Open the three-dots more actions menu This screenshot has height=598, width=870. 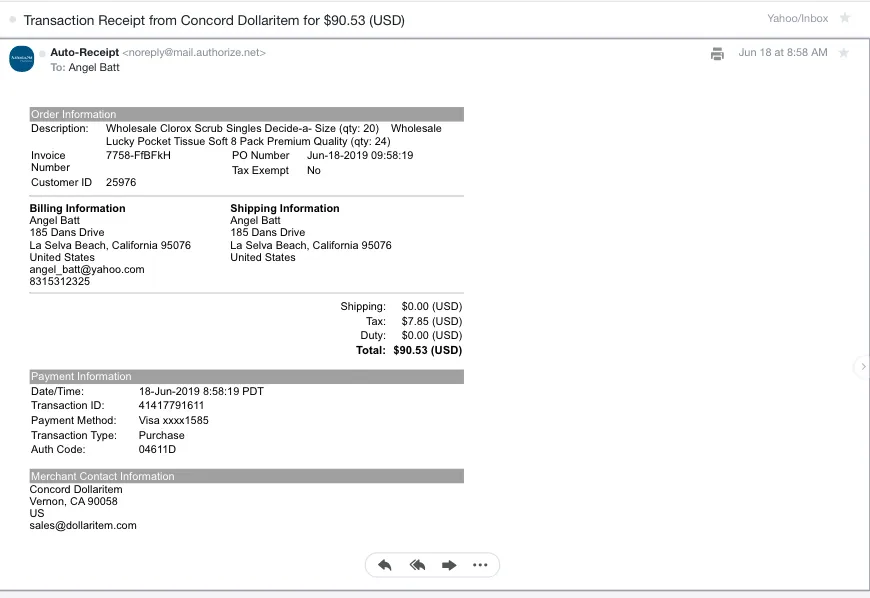(x=480, y=565)
